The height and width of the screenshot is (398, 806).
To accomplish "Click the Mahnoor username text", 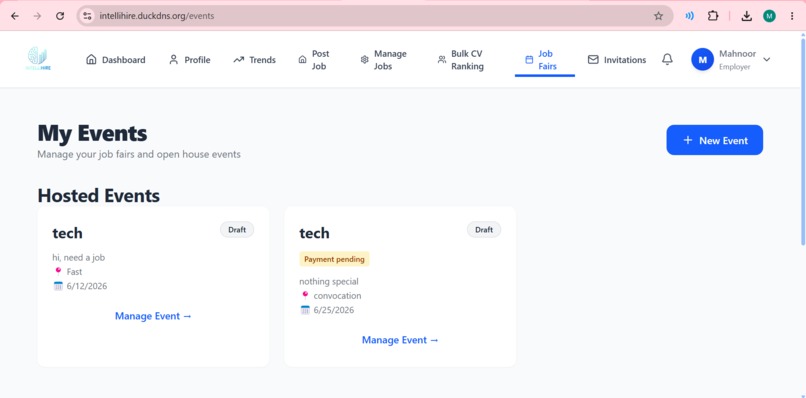I will pyautogui.click(x=737, y=53).
